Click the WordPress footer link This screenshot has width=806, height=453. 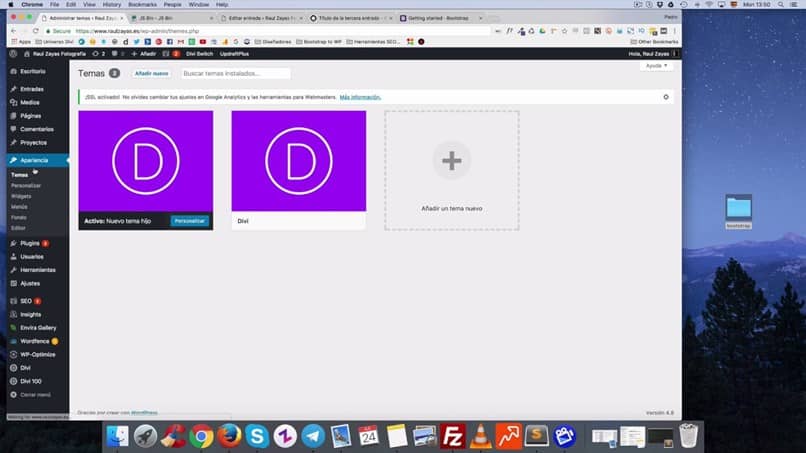144,412
